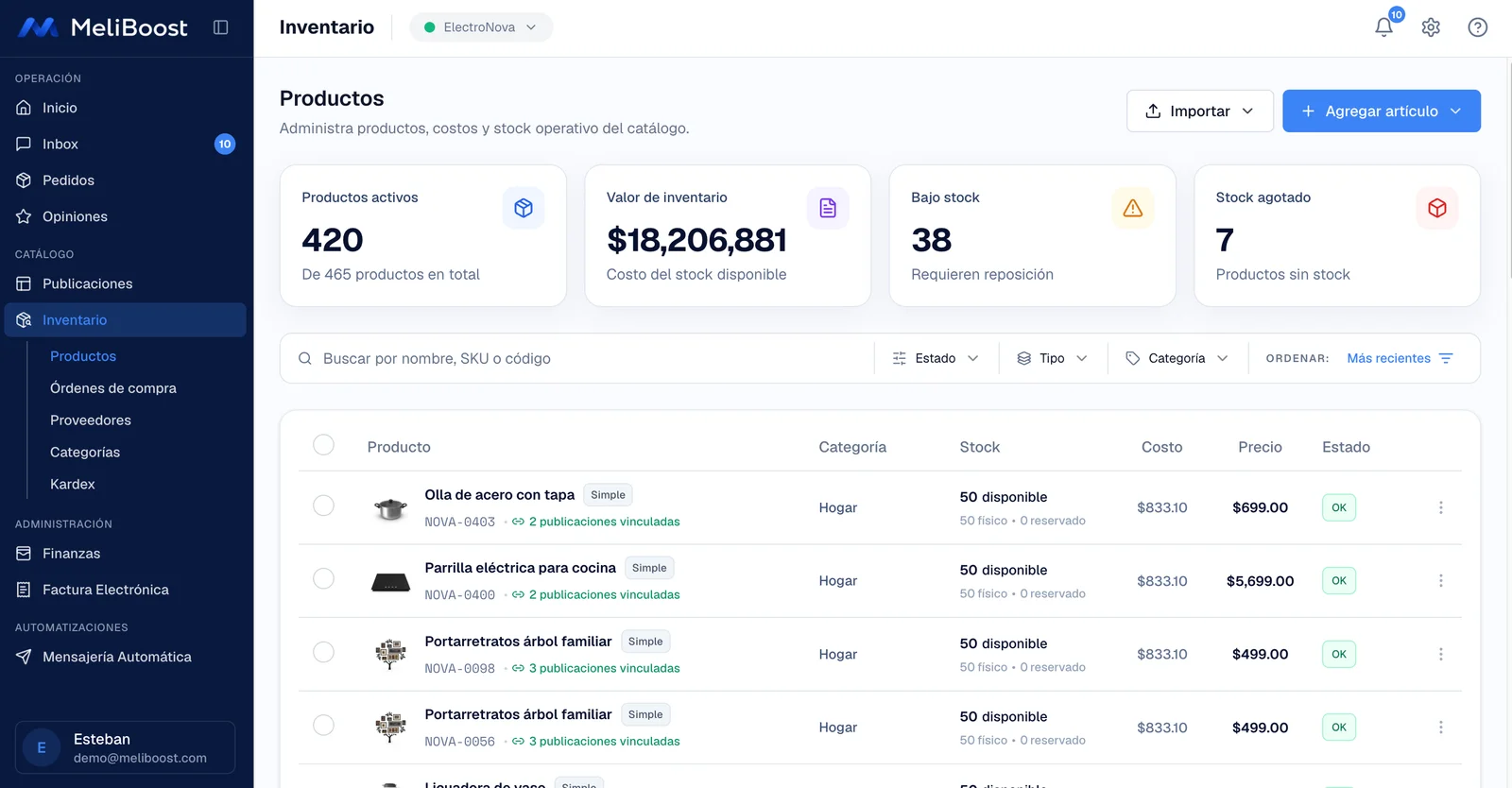Select all products header checkbox

point(323,445)
